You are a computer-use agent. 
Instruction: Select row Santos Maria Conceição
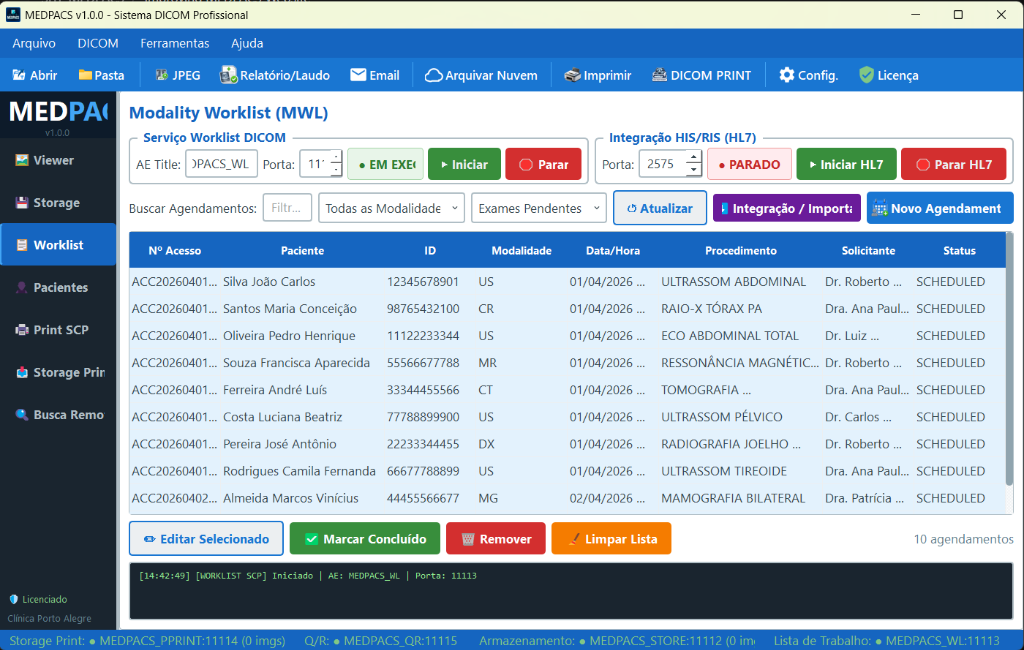click(x=567, y=308)
